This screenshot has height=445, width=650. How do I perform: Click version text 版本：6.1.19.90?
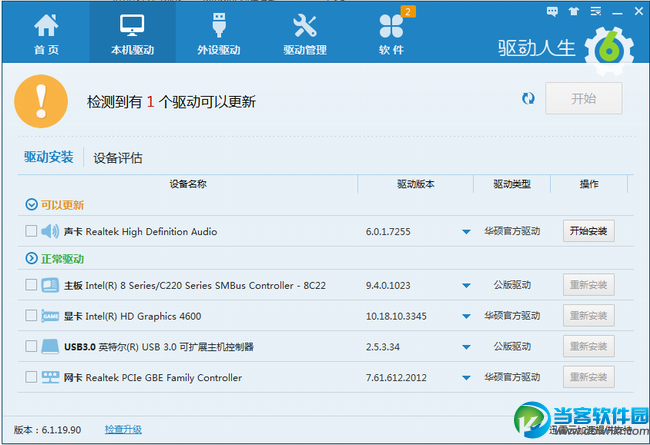coord(47,430)
